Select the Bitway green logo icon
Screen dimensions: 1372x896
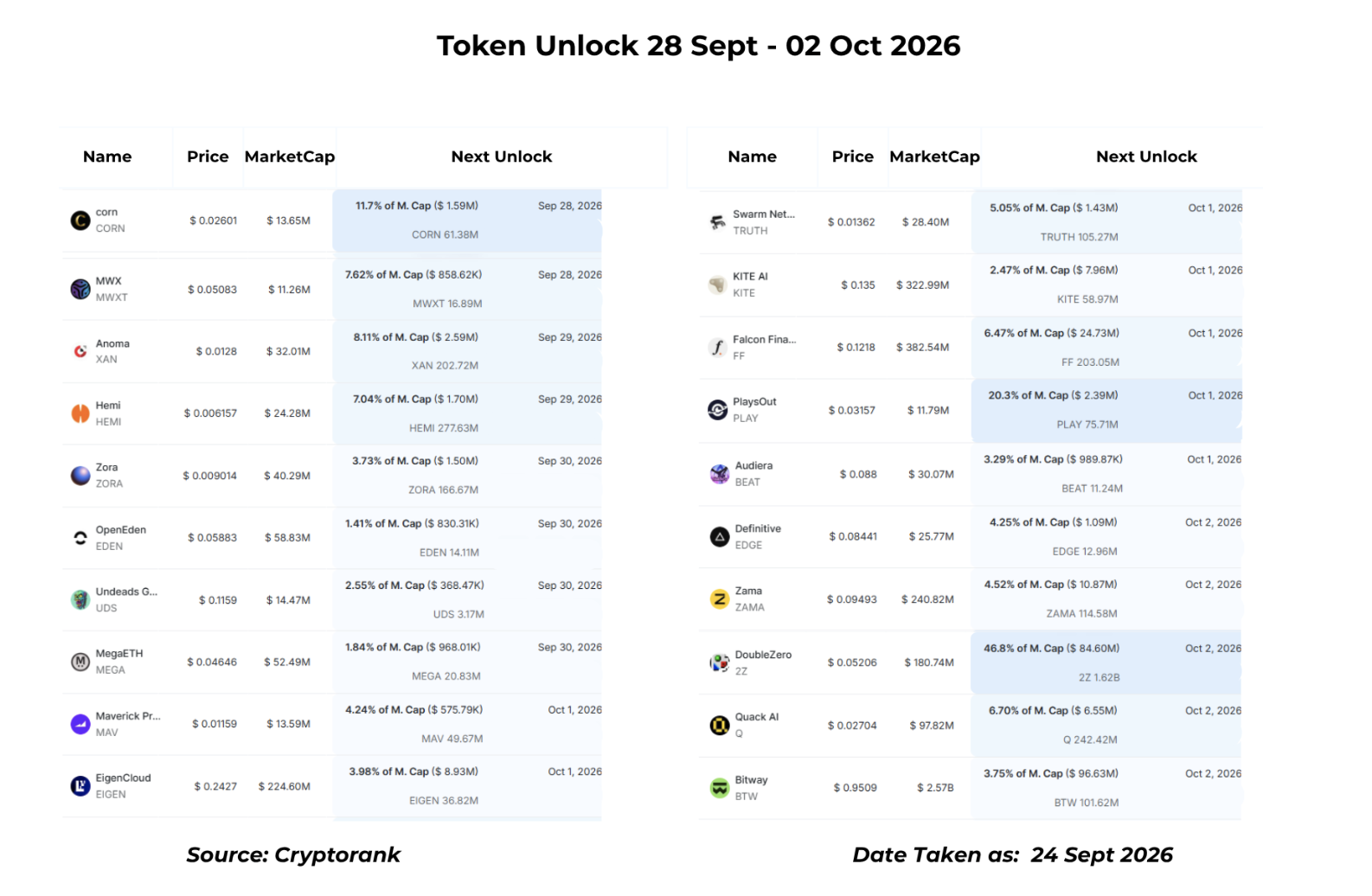click(x=720, y=788)
